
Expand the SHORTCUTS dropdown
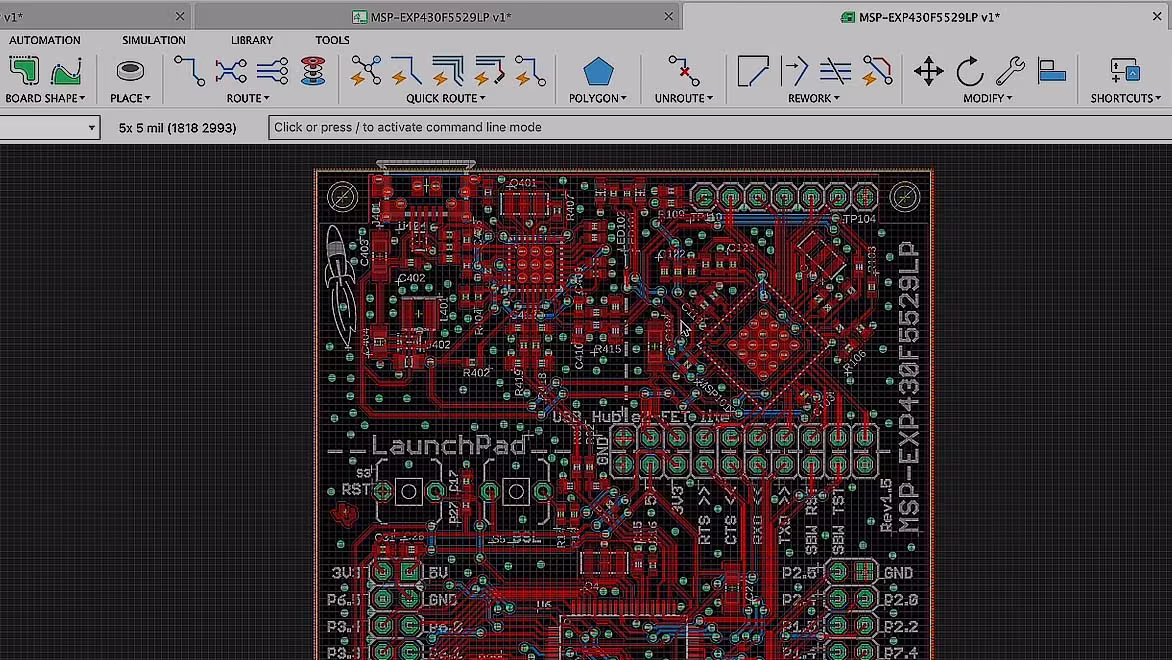[x=1126, y=98]
